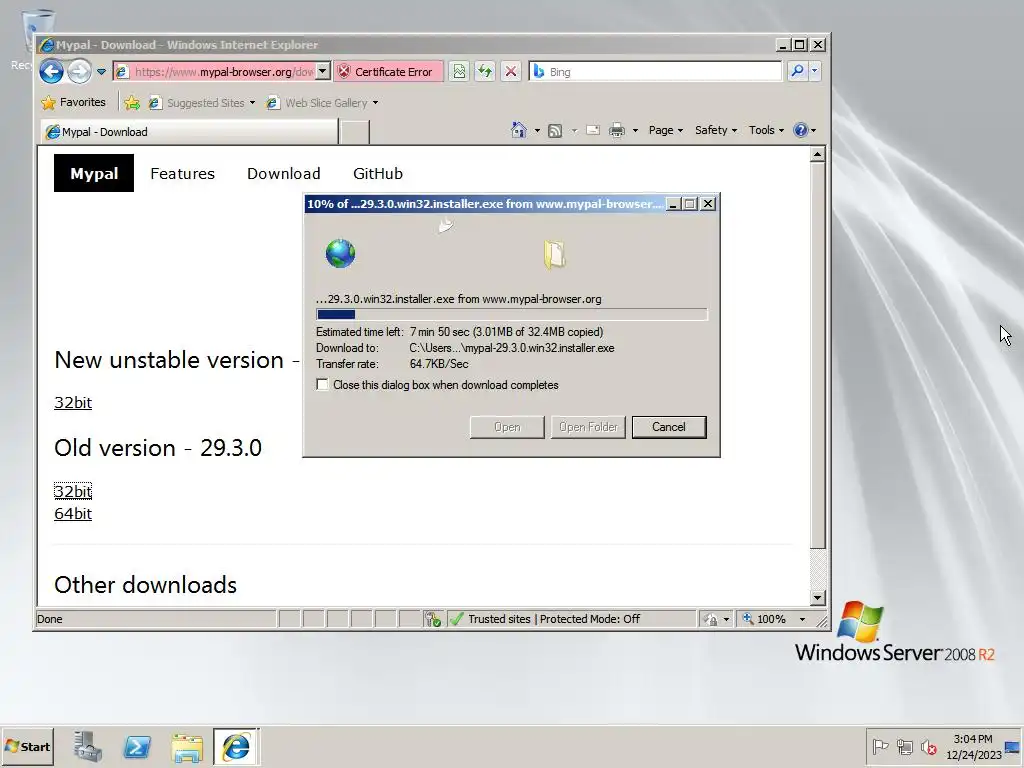Click the Action Center flag tray icon
This screenshot has height=768, width=1024.
pos(880,746)
